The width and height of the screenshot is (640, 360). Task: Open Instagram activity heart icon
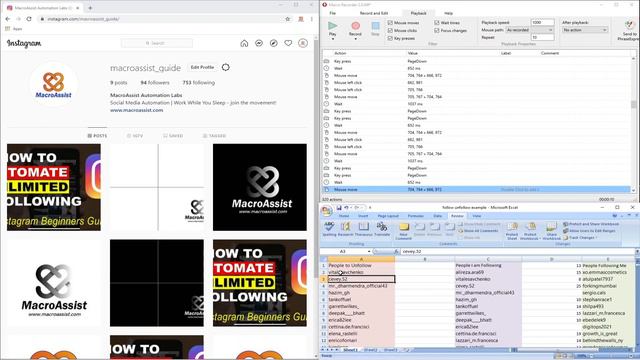(288, 43)
